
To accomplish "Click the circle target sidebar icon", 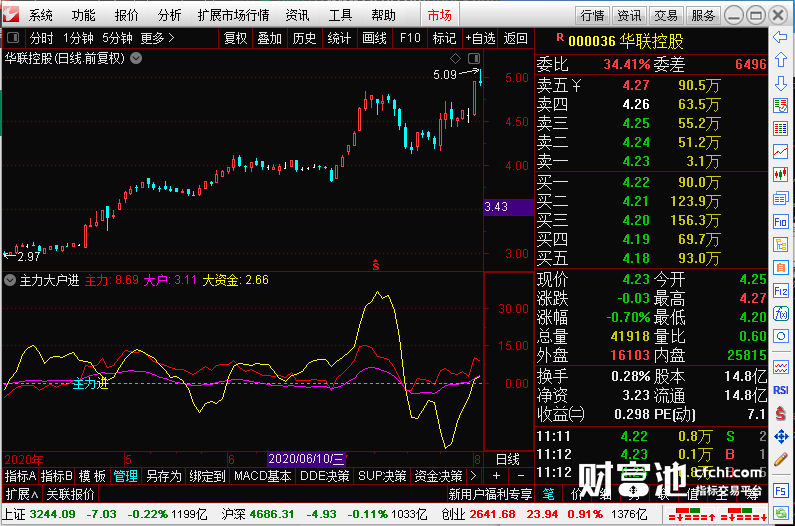I will (780, 336).
